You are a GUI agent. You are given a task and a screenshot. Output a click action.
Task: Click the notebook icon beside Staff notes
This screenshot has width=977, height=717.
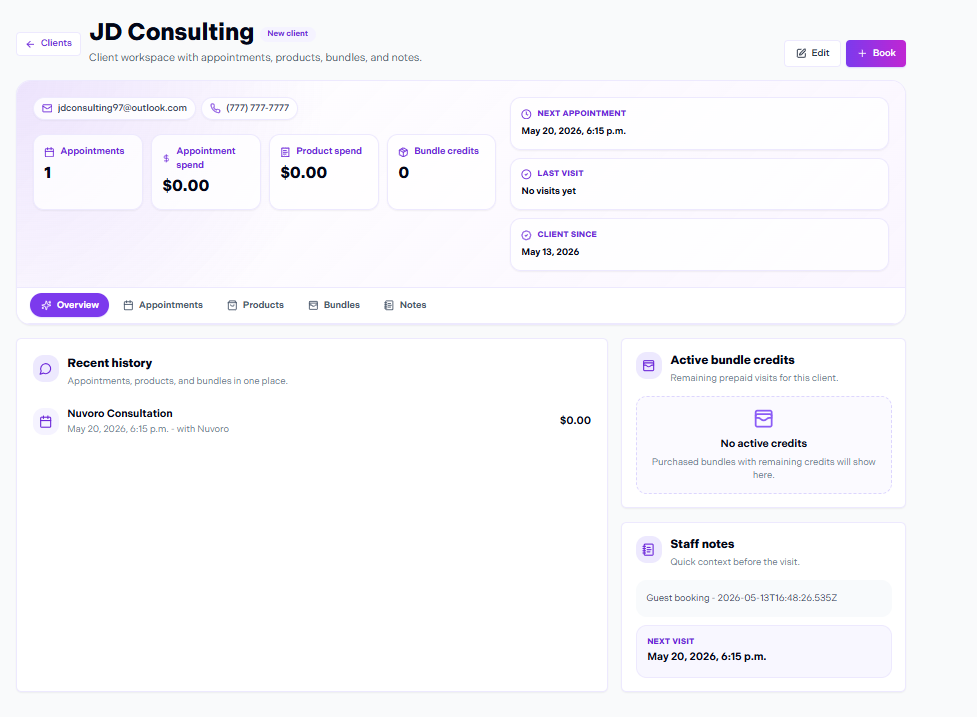(649, 550)
